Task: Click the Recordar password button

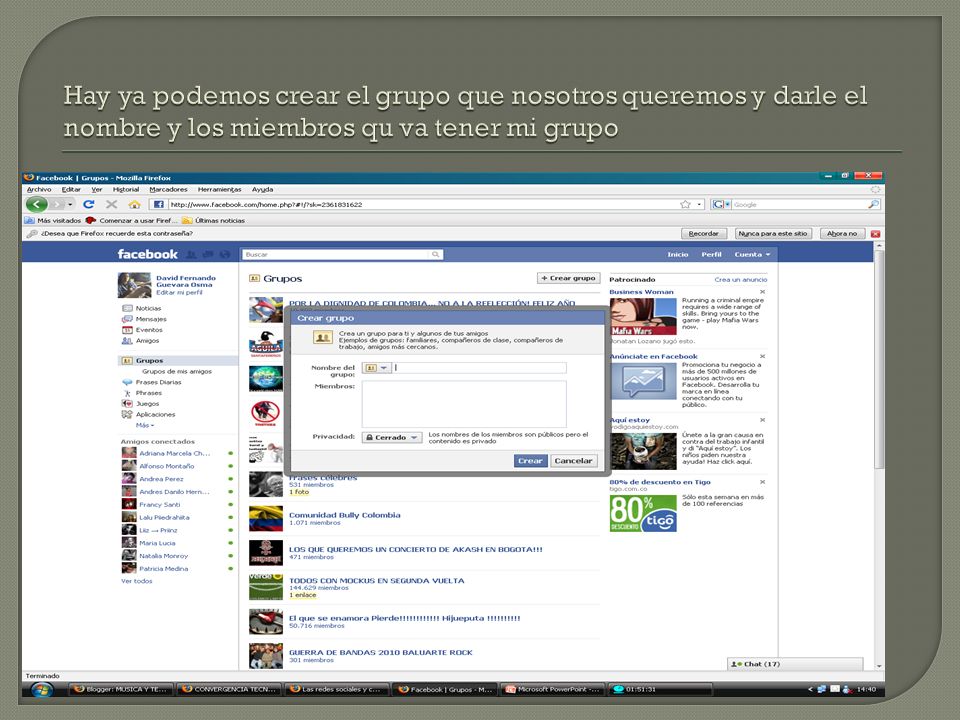Action: [703, 234]
